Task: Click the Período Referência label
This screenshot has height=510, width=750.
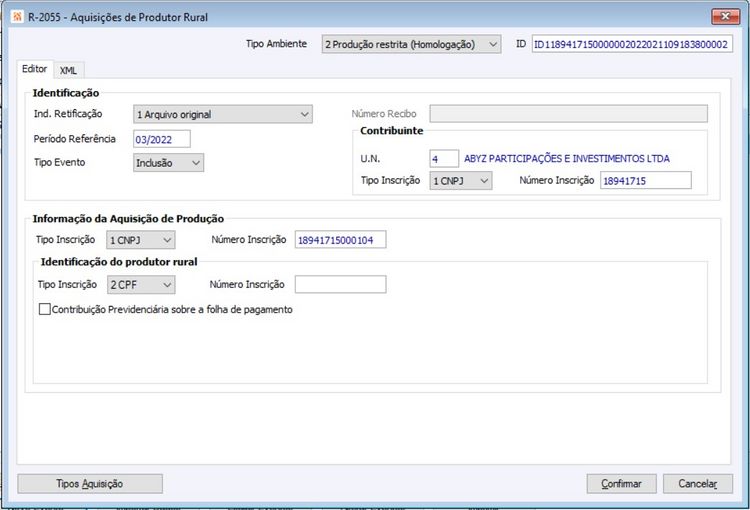Action: tap(75, 139)
